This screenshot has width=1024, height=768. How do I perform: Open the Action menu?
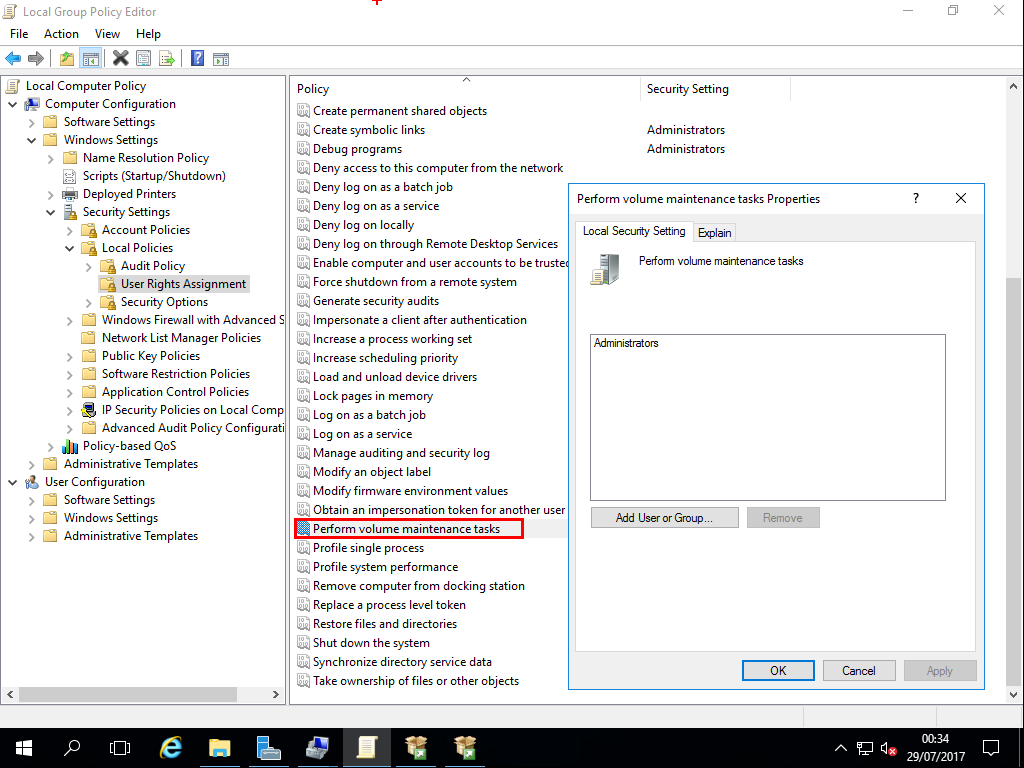point(61,34)
